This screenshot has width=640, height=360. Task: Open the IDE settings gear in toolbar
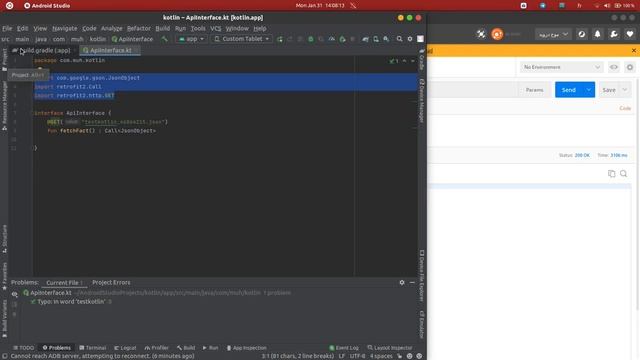pos(410,39)
